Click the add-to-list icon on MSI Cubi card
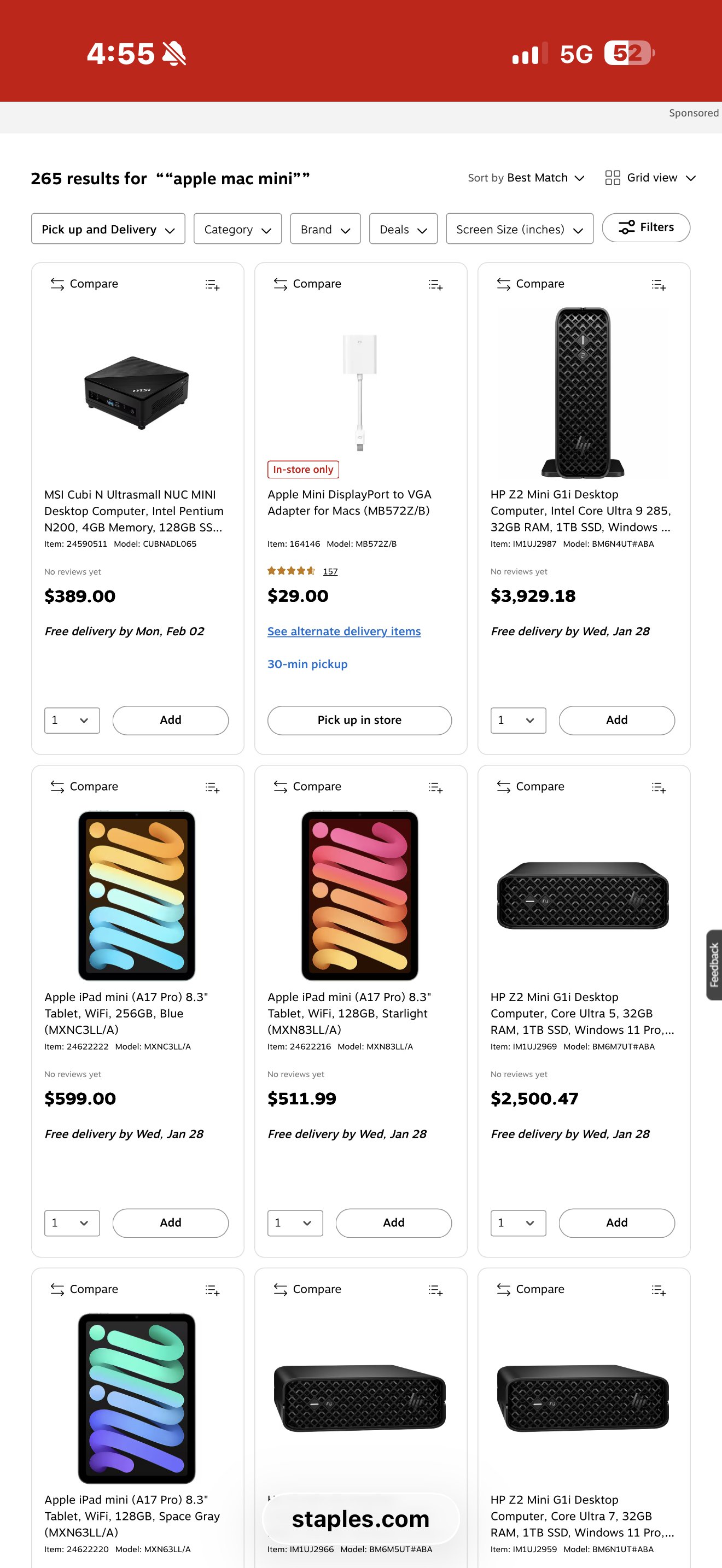Screen dimensions: 722x1568 [212, 285]
